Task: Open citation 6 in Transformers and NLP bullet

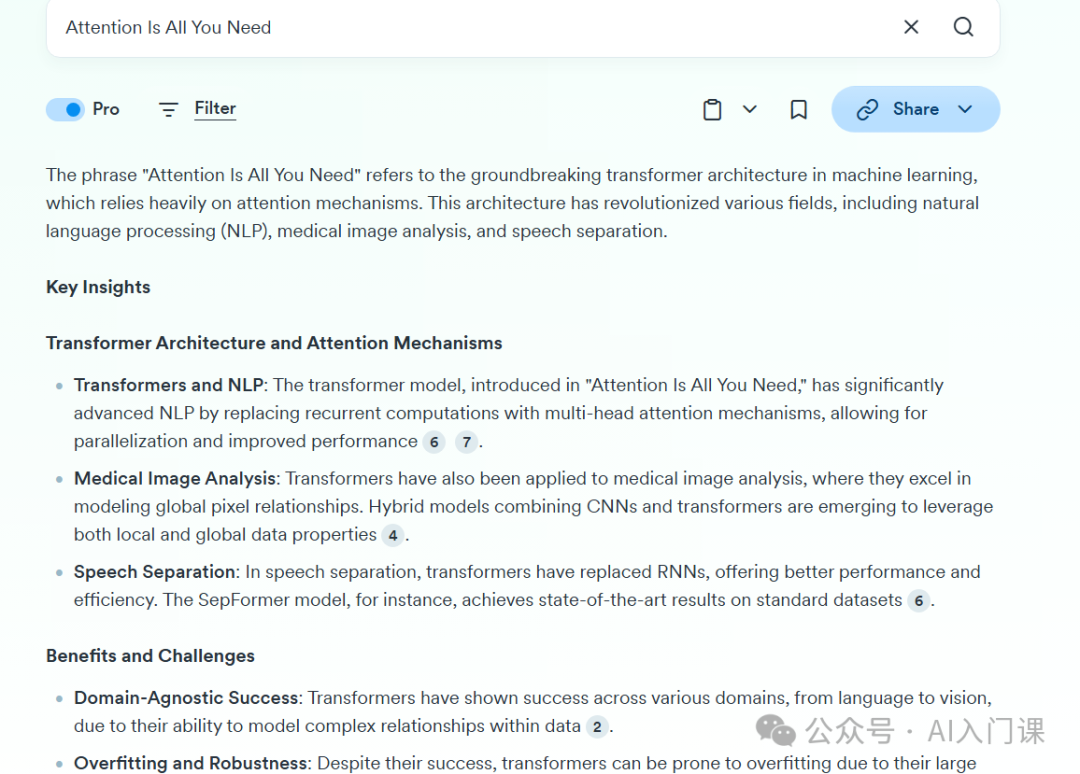Action: [433, 442]
